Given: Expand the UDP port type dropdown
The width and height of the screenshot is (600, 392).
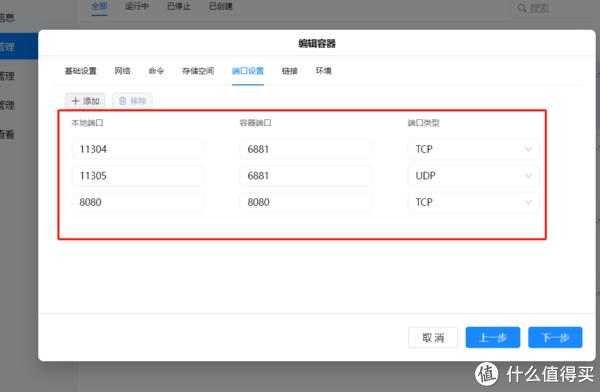Looking at the screenshot, I should point(474,176).
